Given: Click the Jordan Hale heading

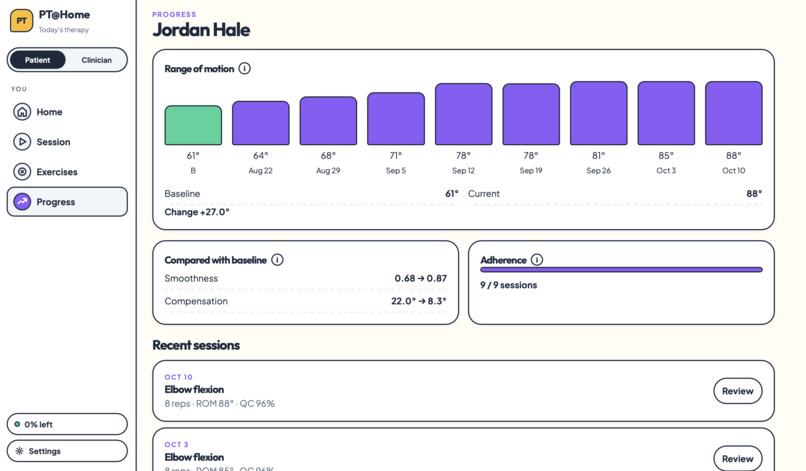Looking at the screenshot, I should click(201, 30).
